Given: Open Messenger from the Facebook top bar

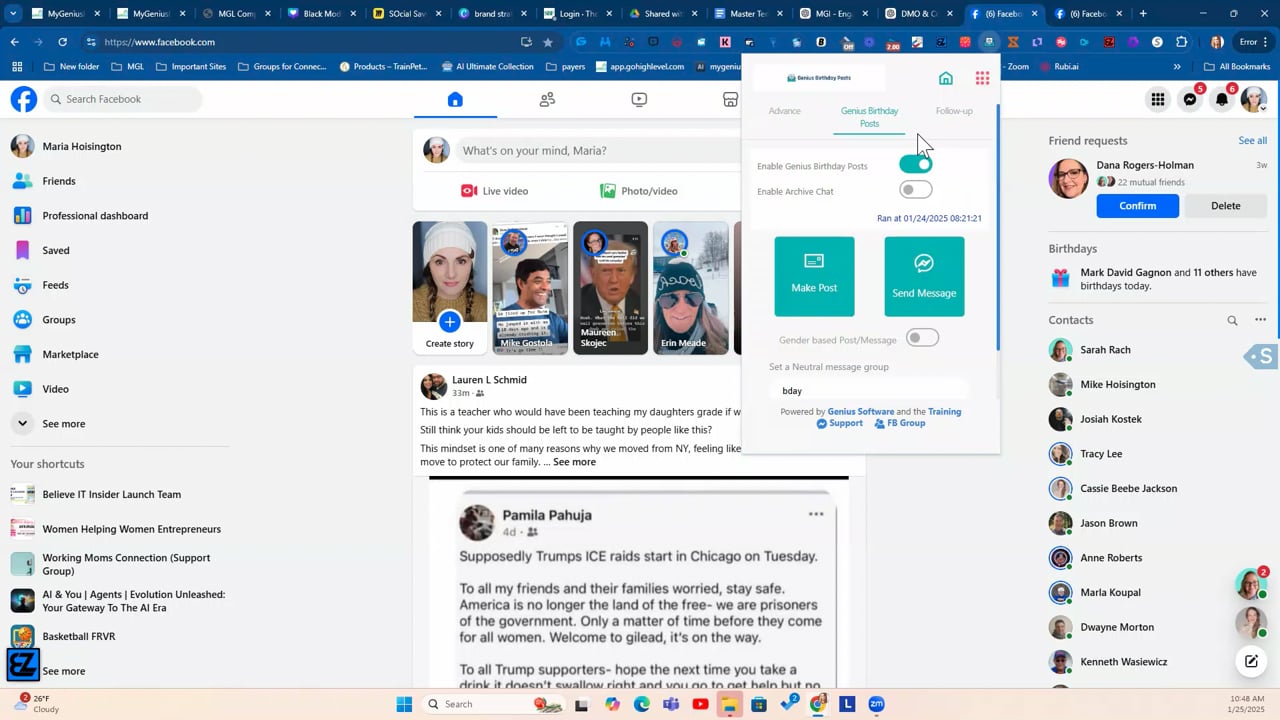Looking at the screenshot, I should [1189, 99].
